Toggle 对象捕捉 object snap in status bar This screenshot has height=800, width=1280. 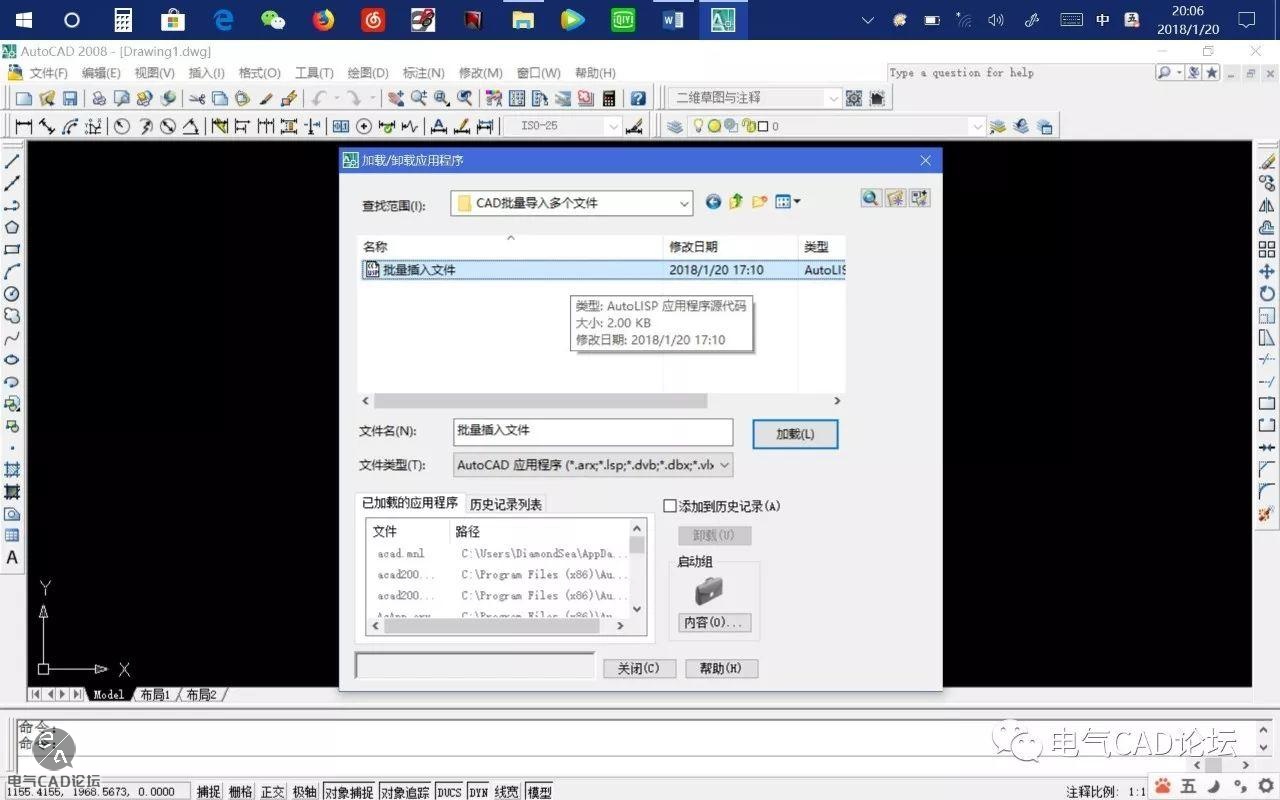coord(348,792)
